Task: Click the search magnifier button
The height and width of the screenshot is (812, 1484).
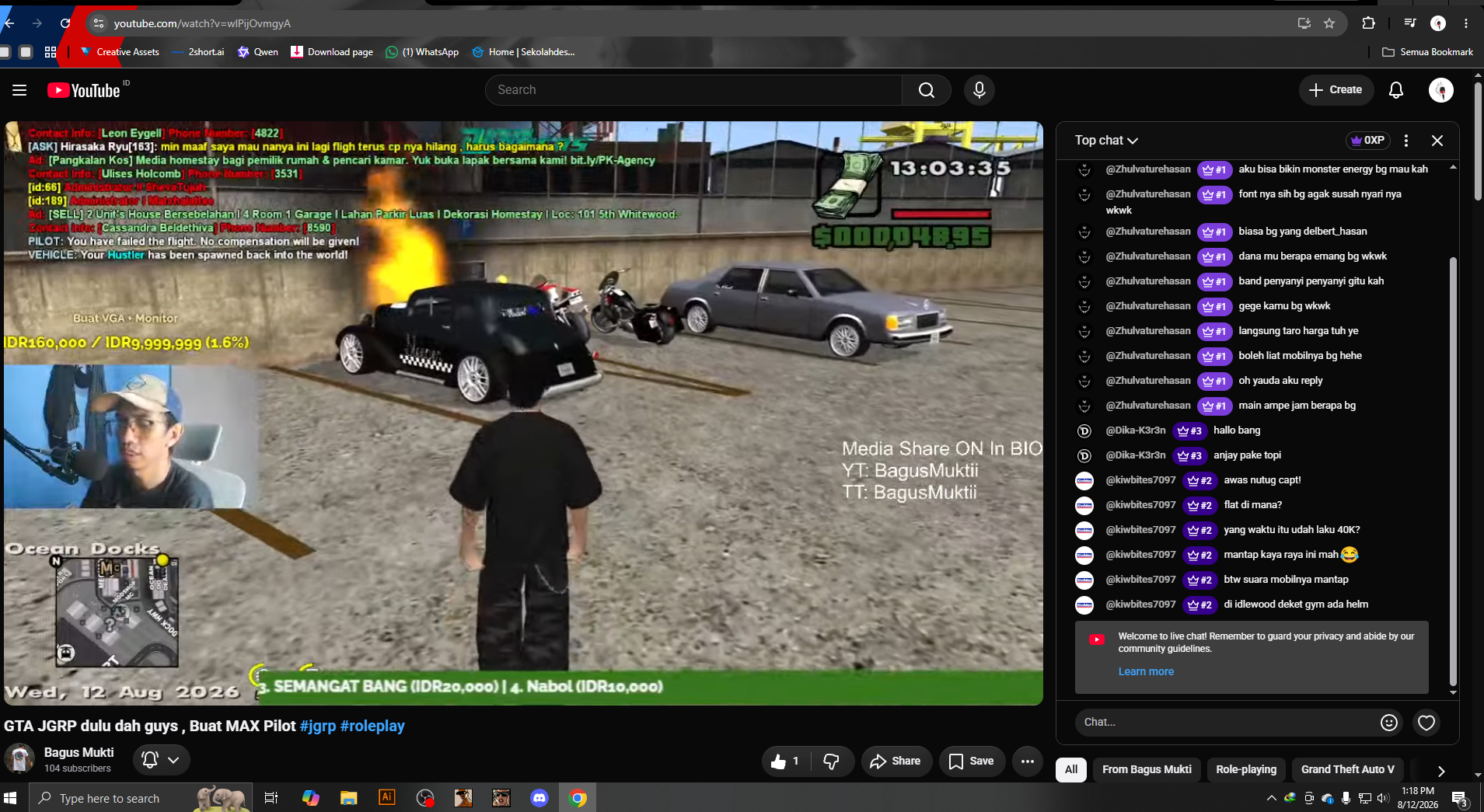Action: click(926, 90)
